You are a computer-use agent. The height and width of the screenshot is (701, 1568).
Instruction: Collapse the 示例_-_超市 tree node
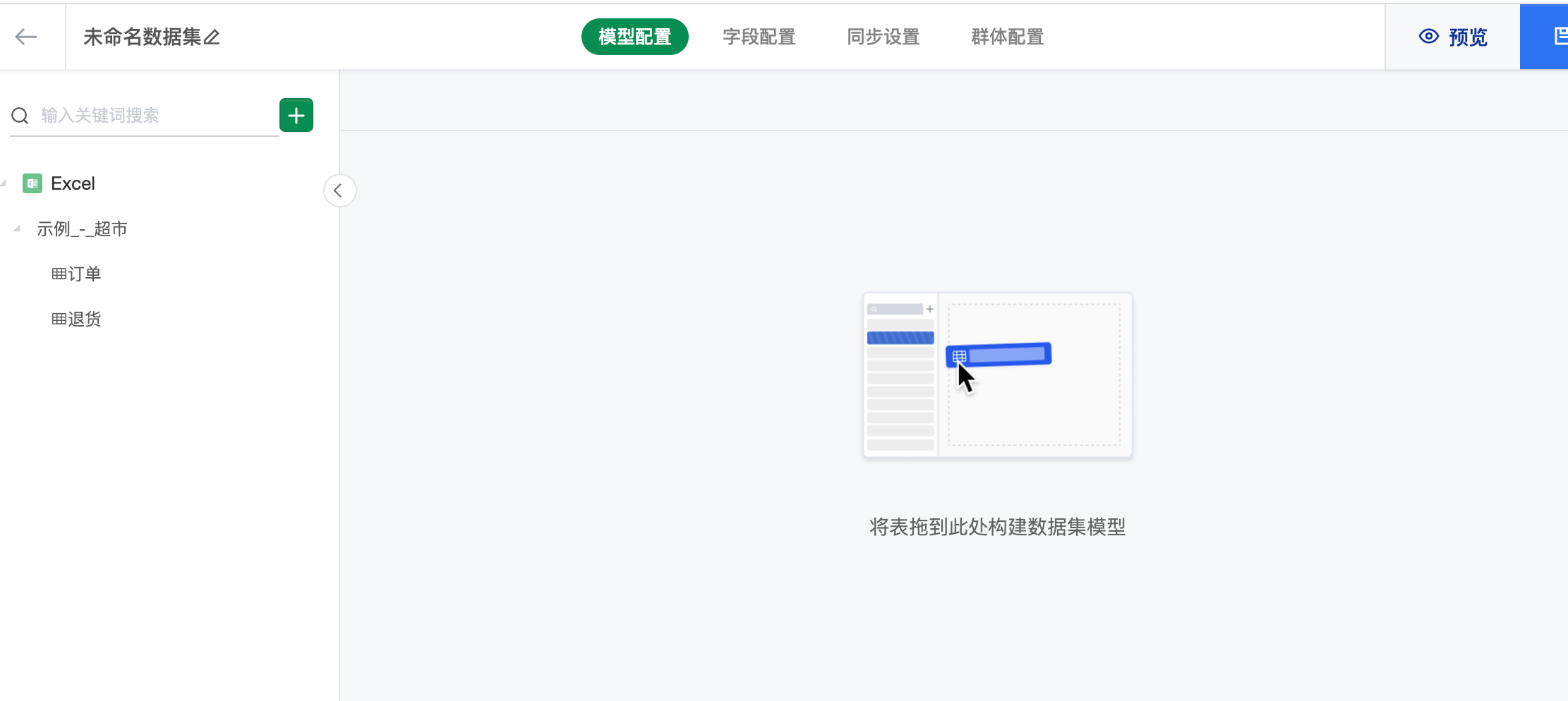[17, 228]
